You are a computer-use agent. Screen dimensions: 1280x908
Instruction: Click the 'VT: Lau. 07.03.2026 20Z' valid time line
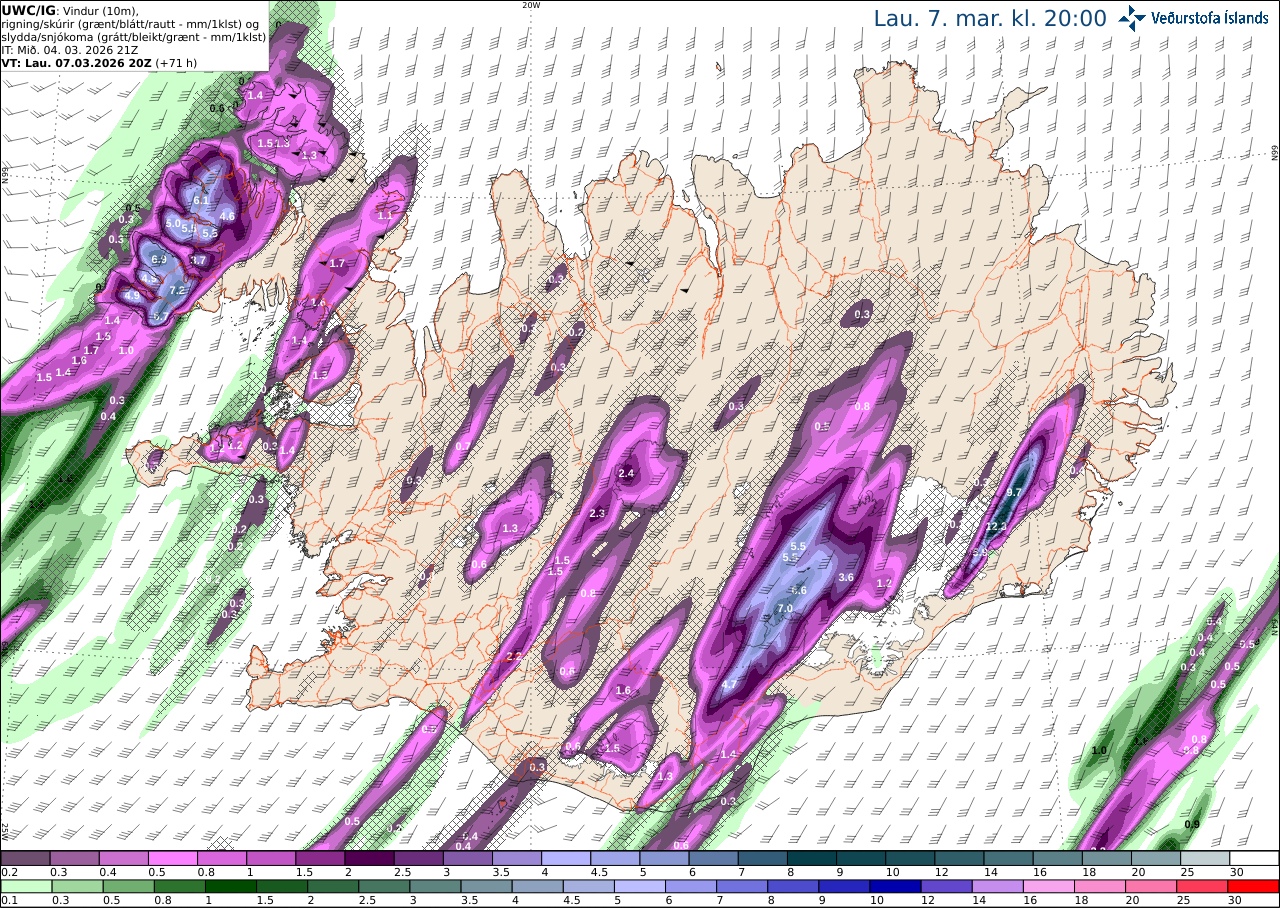click(x=77, y=62)
